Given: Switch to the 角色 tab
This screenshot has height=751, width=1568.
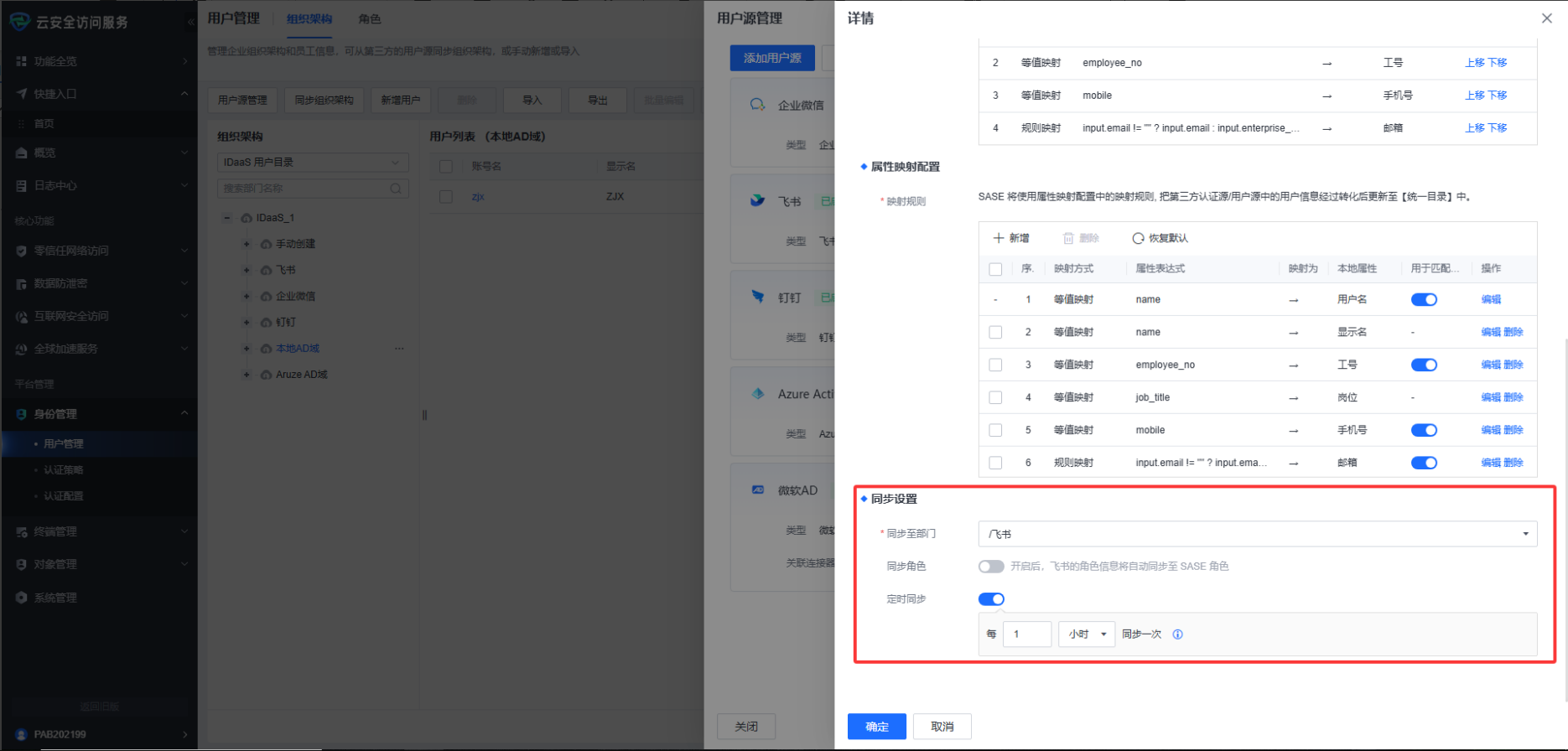Looking at the screenshot, I should click(369, 18).
